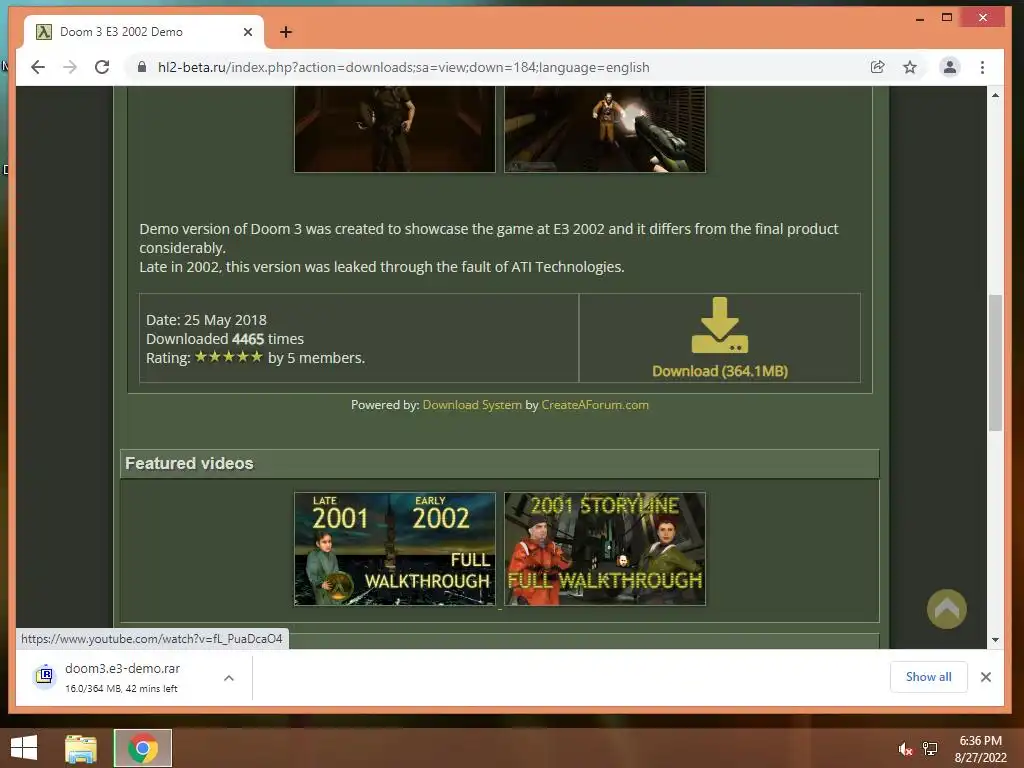This screenshot has width=1024, height=768.
Task: Open the 2001 Storyline Full Walkthrough thumbnail
Action: pos(605,549)
